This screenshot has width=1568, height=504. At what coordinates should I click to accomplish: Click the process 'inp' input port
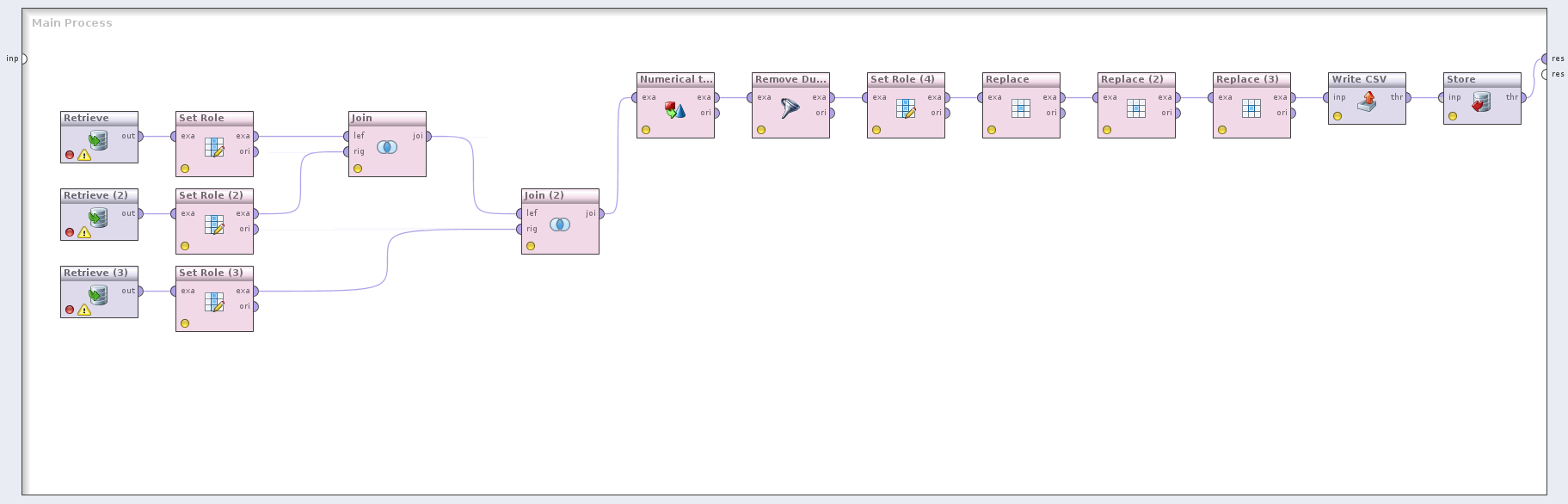(x=23, y=58)
